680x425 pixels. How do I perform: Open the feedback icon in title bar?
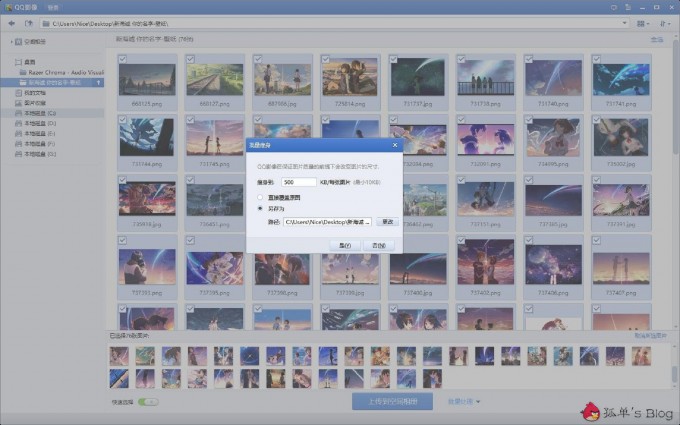(614, 7)
